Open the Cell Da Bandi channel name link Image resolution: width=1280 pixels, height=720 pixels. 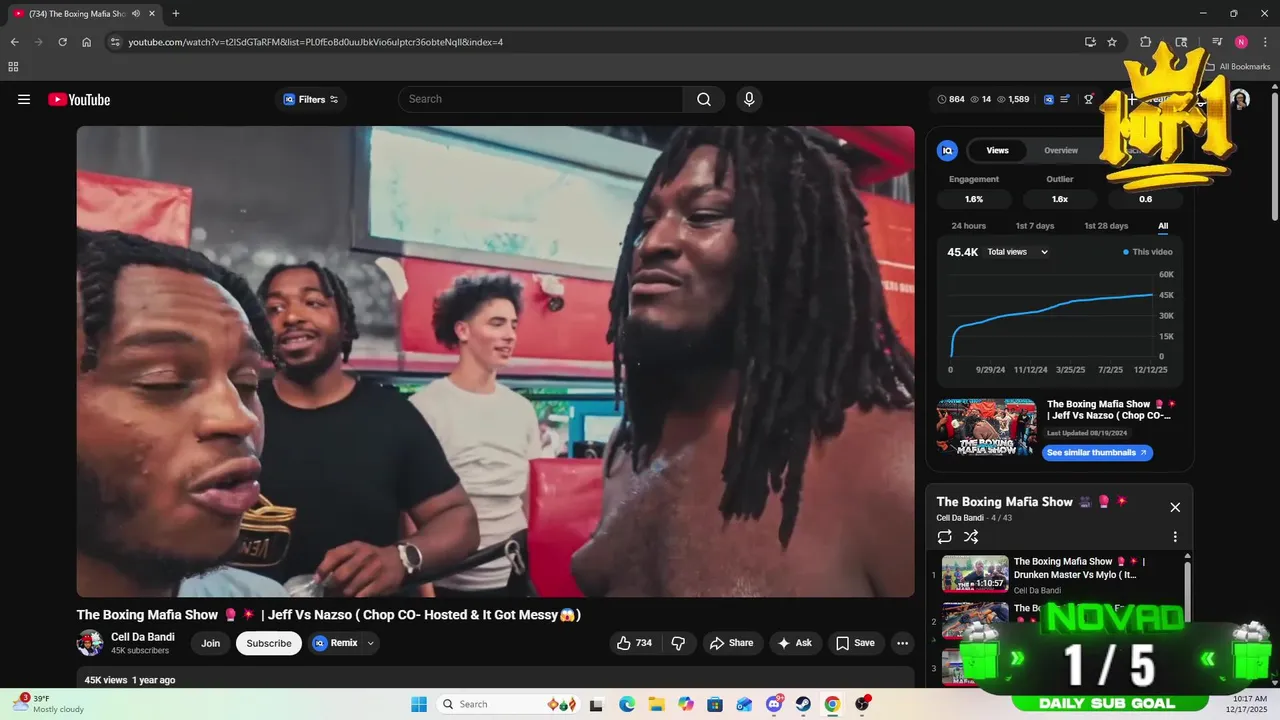(x=143, y=637)
